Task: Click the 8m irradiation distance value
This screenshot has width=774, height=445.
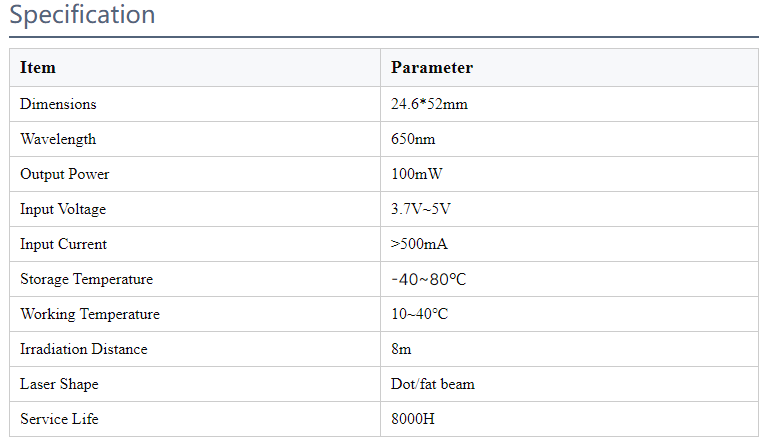Action: (401, 349)
